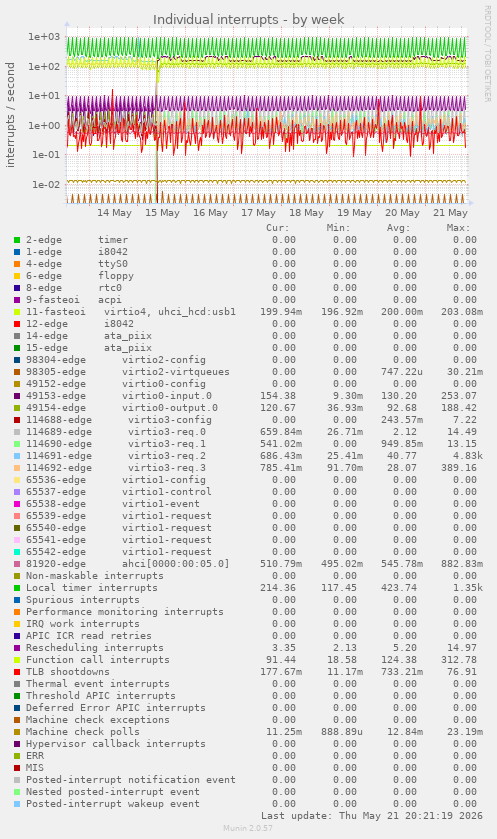This screenshot has width=497, height=839.
Task: Click the light blue swatch for virtio3-req.2
Action: click(x=17, y=456)
